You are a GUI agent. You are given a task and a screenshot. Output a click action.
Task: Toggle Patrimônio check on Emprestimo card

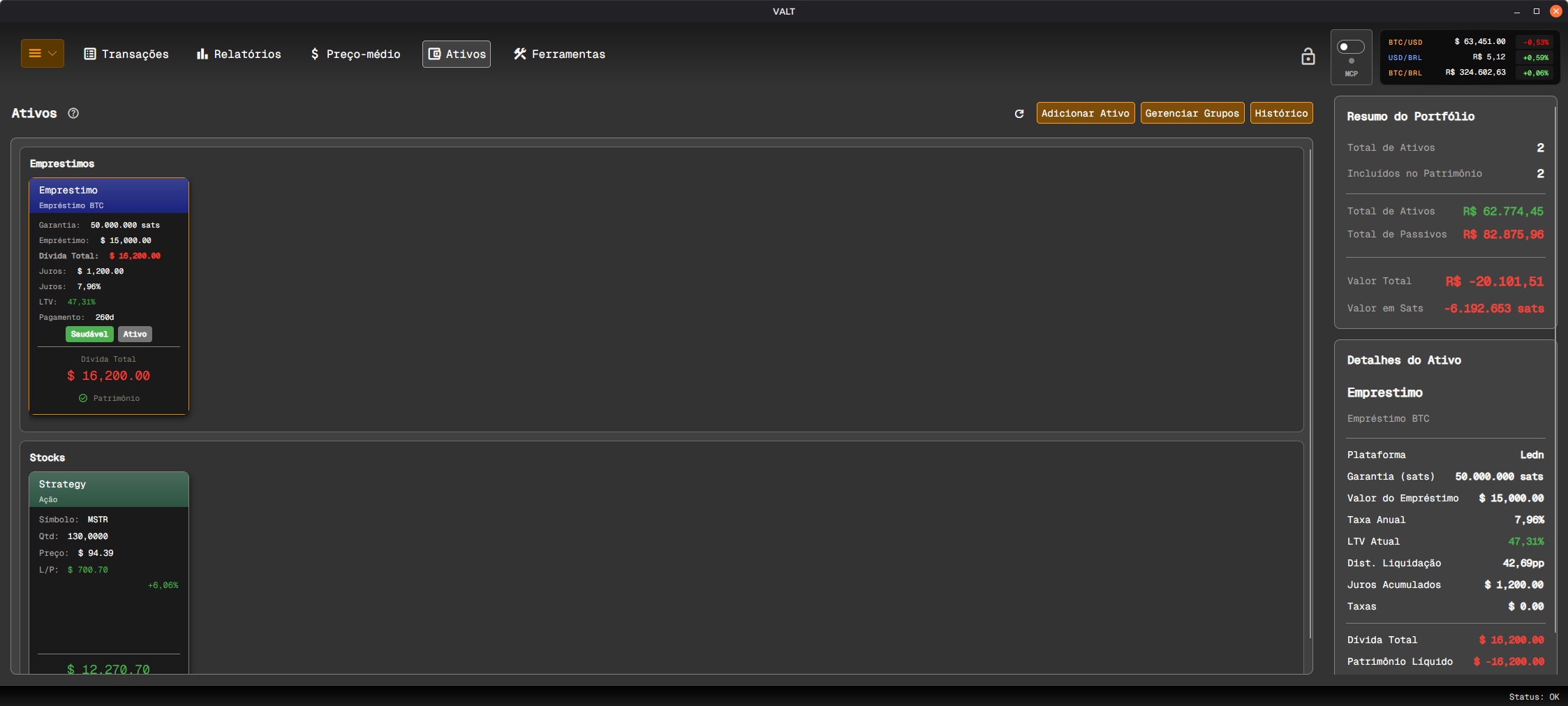click(x=83, y=398)
